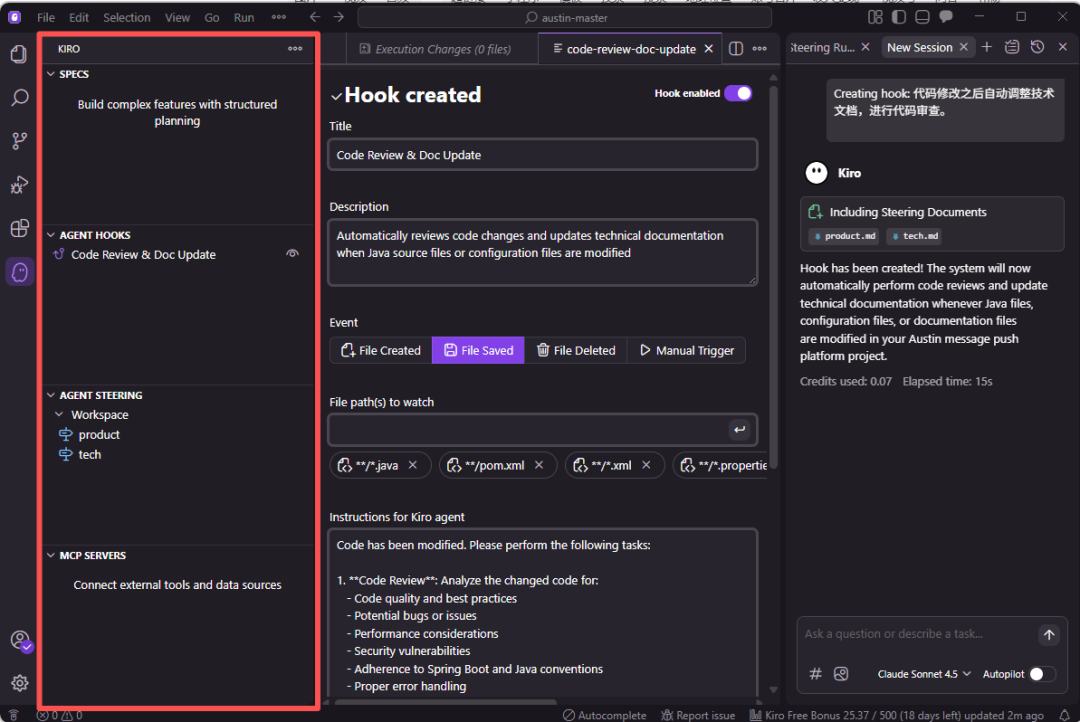
Task: Open the Explorer view in activity bar
Action: 19,54
